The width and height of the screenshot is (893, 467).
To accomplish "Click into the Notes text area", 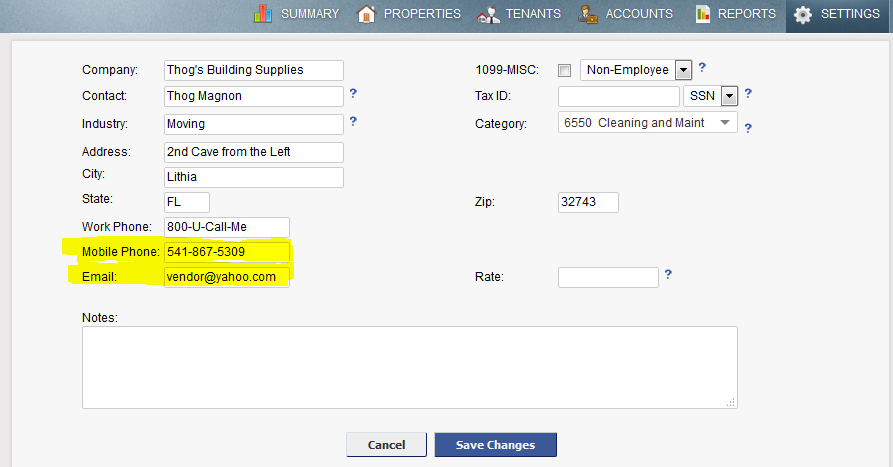I will 409,366.
